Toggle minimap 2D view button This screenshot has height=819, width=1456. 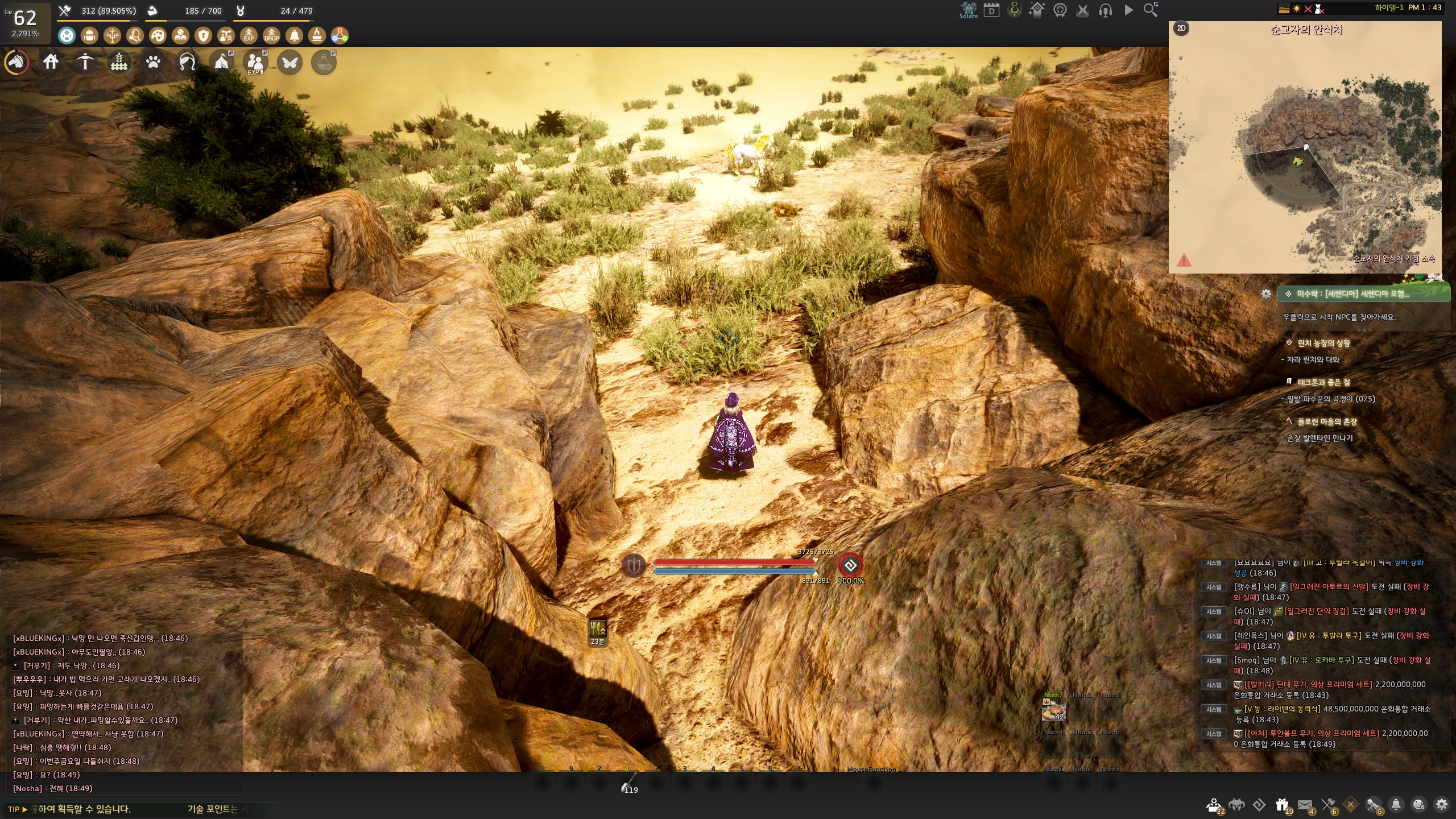coord(1181,28)
